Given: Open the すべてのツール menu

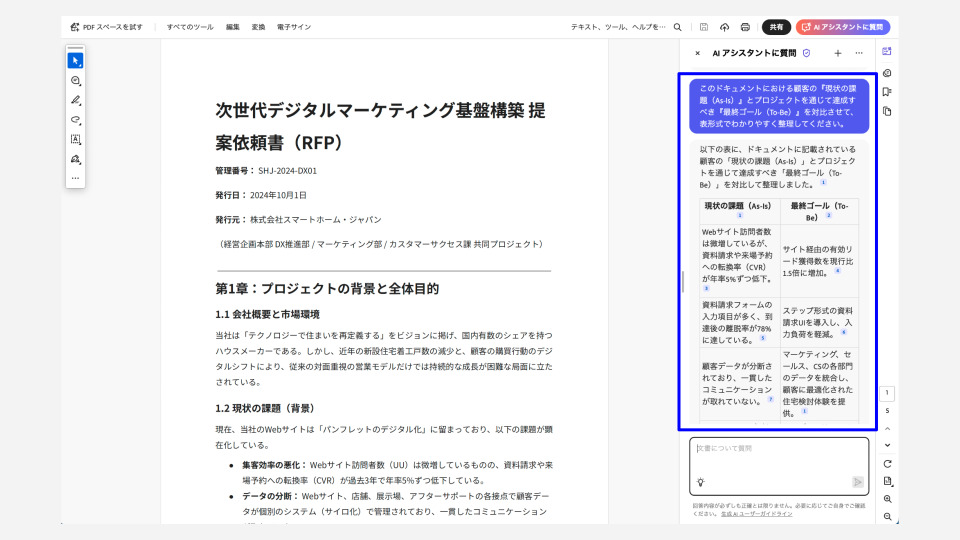Looking at the screenshot, I should [x=190, y=27].
